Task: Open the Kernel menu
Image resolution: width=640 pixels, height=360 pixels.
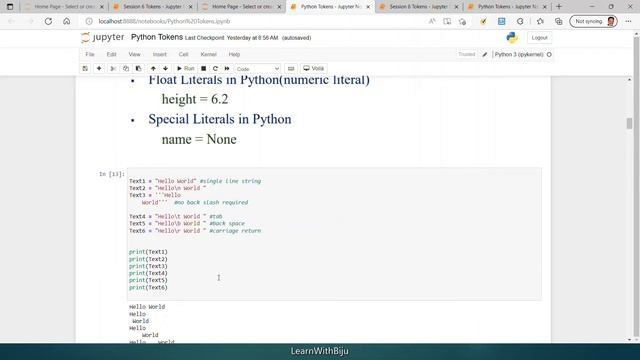Action: click(208, 54)
